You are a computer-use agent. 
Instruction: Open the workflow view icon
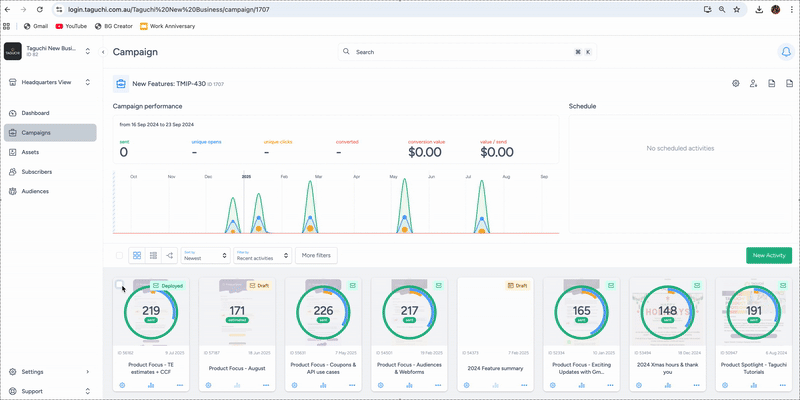pos(169,256)
